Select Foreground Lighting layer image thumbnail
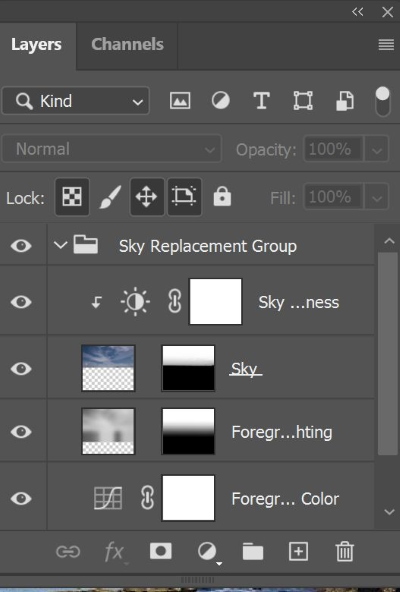The image size is (400, 592). 108,431
